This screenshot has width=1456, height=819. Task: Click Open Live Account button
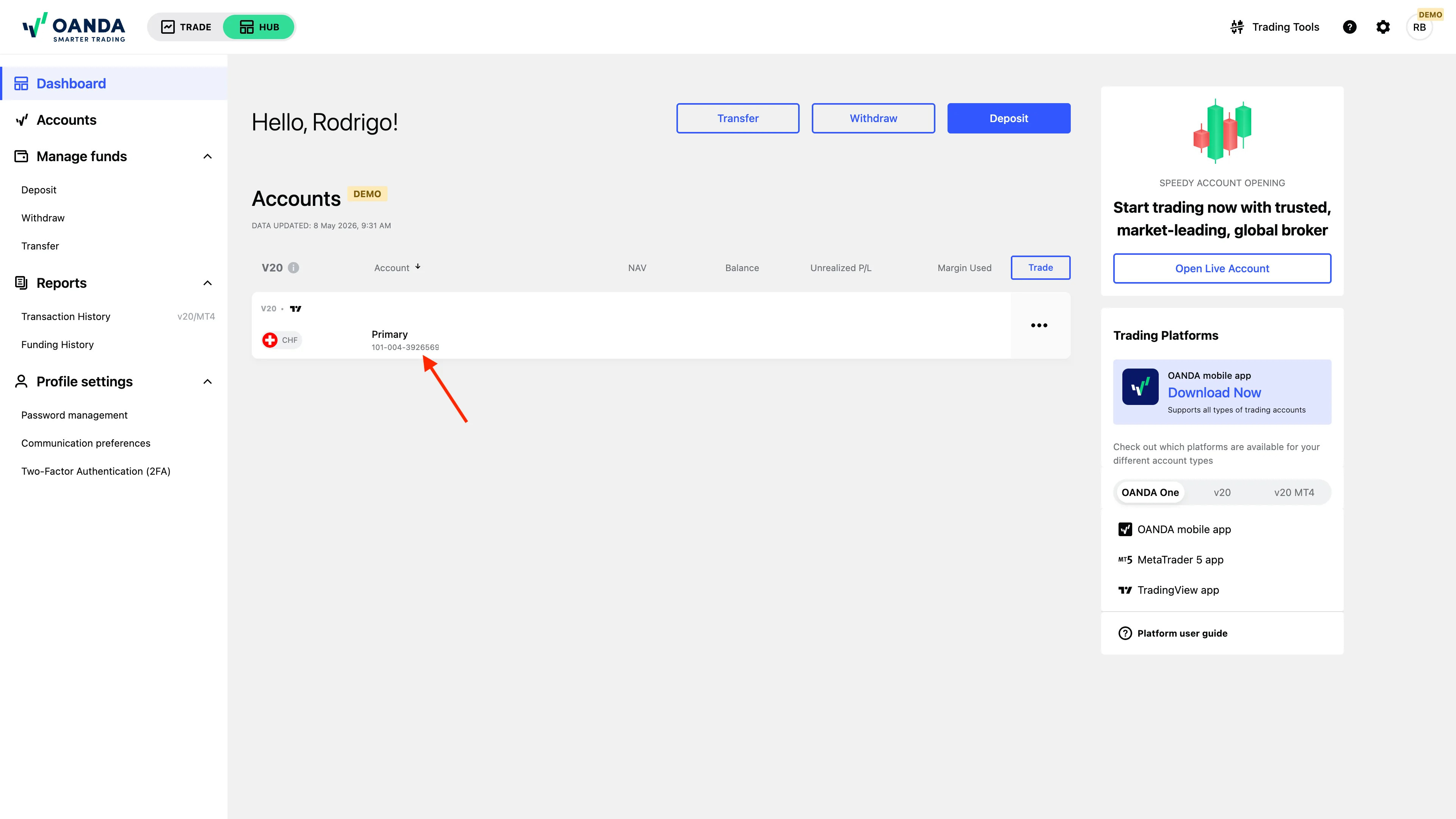(x=1222, y=268)
